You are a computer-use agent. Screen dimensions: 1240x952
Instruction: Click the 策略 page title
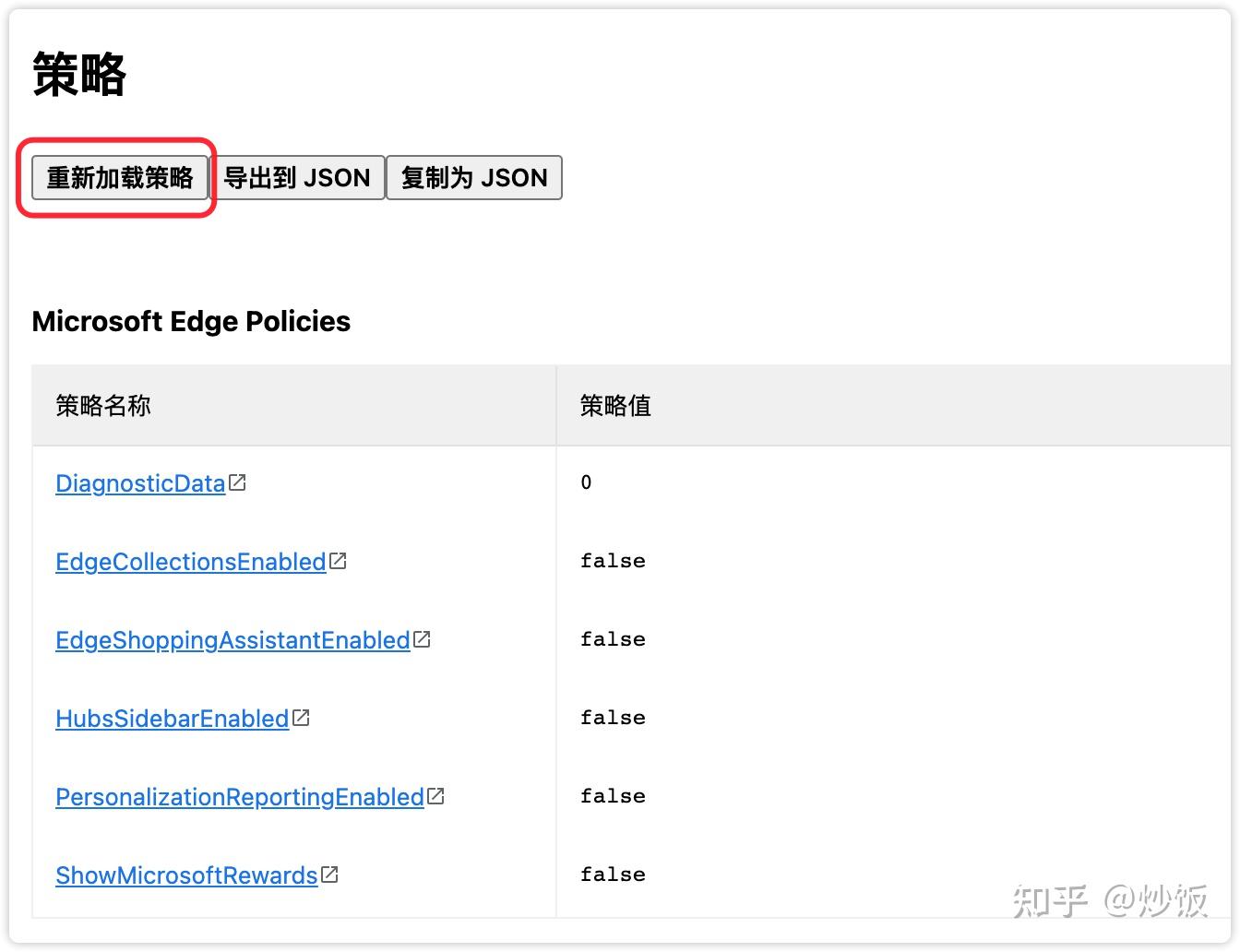click(x=79, y=74)
